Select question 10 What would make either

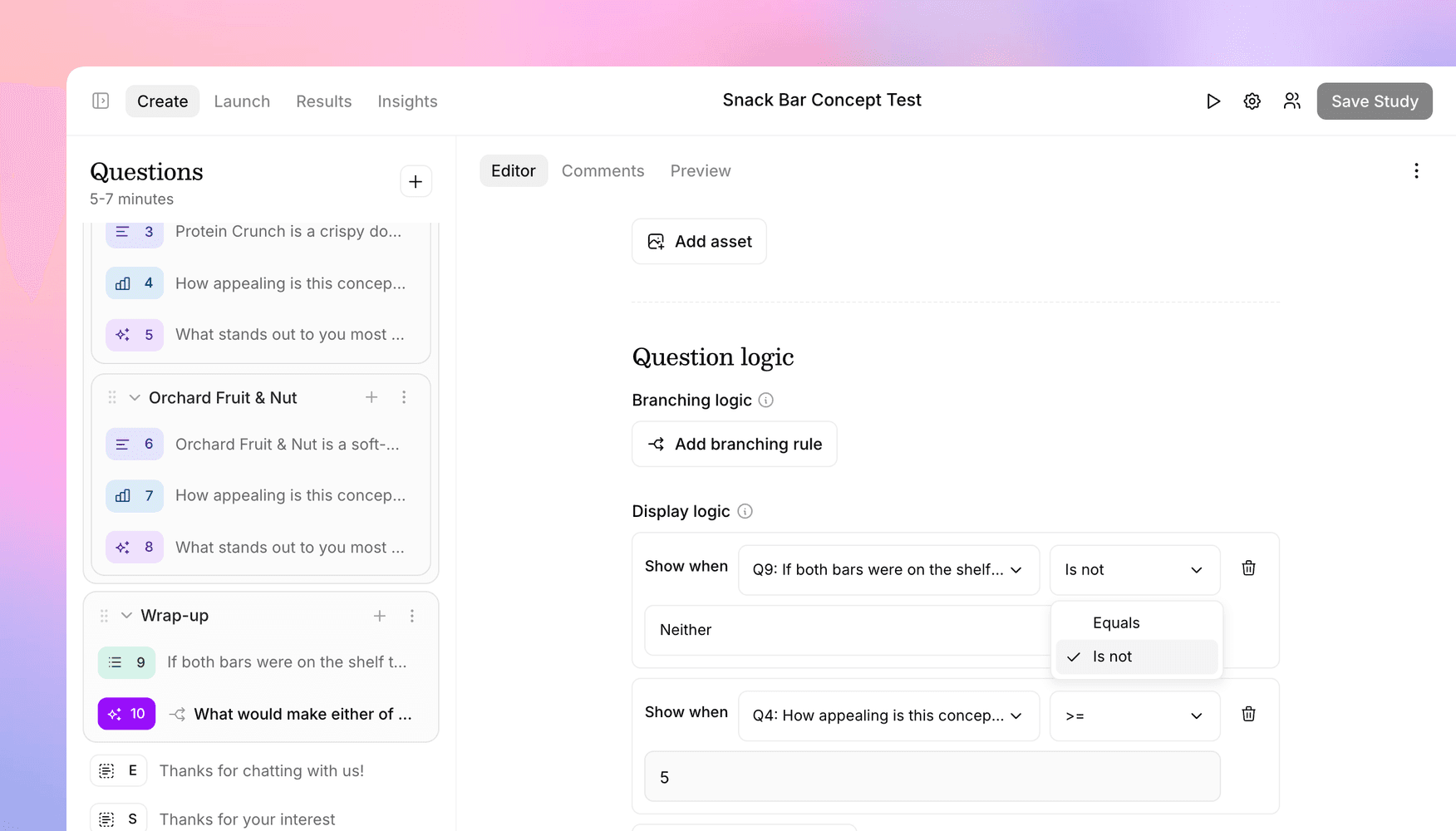point(261,714)
